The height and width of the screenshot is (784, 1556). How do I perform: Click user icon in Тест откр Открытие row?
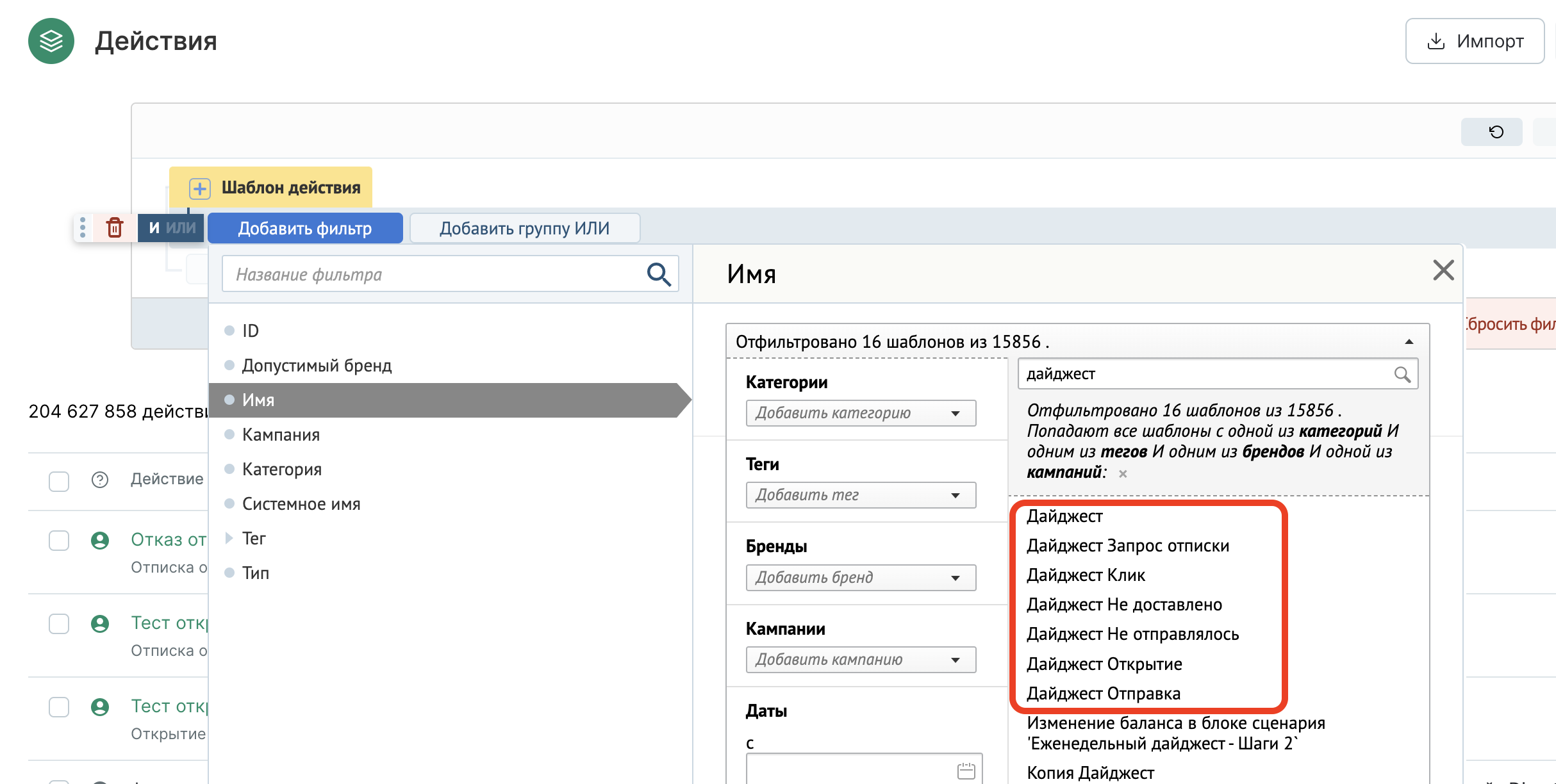[x=100, y=707]
